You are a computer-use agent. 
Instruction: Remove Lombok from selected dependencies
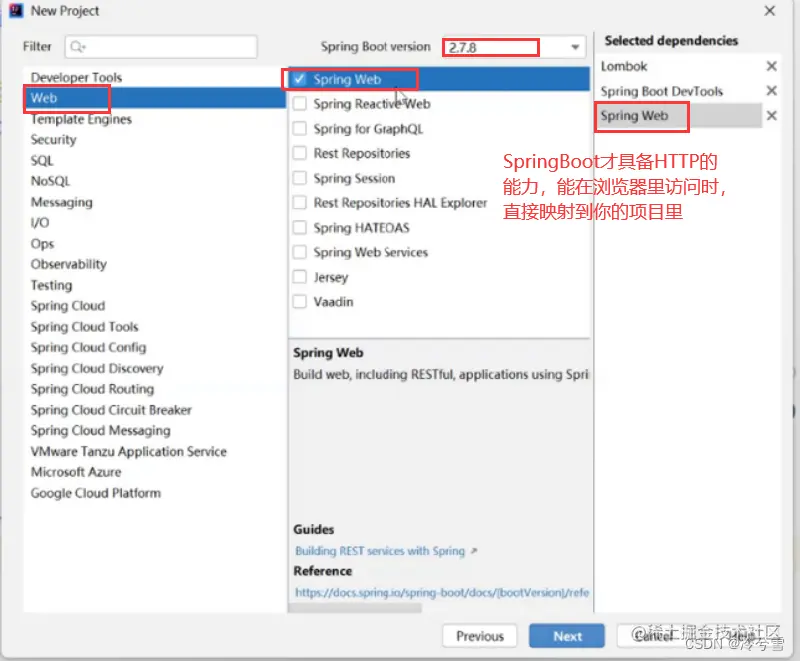pos(771,66)
